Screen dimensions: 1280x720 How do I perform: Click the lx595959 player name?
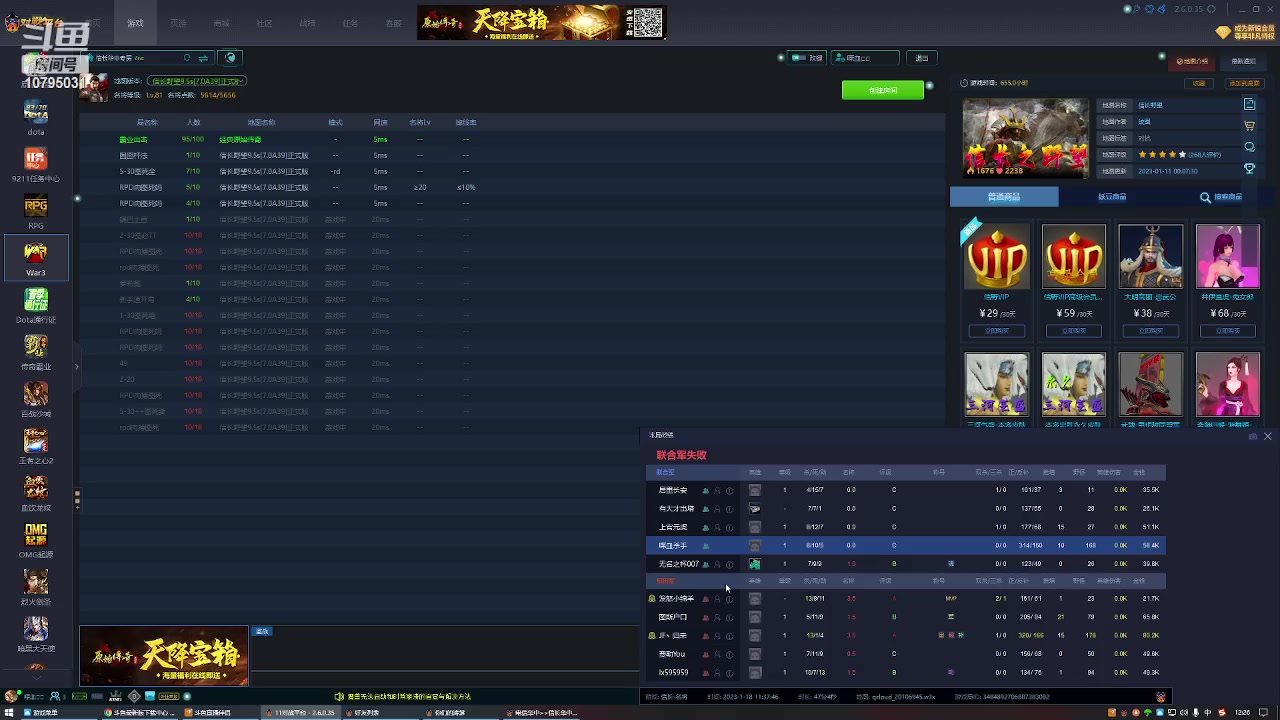[x=673, y=673]
